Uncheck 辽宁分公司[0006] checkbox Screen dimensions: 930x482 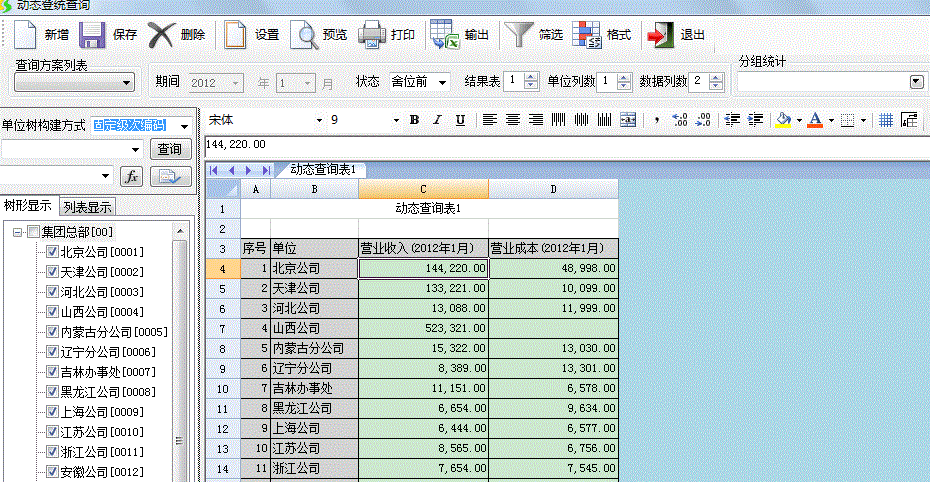point(52,352)
